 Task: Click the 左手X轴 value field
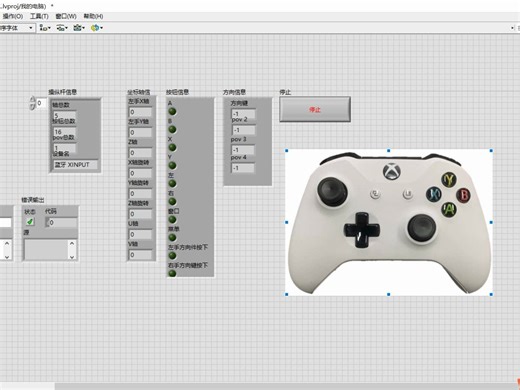coord(140,112)
